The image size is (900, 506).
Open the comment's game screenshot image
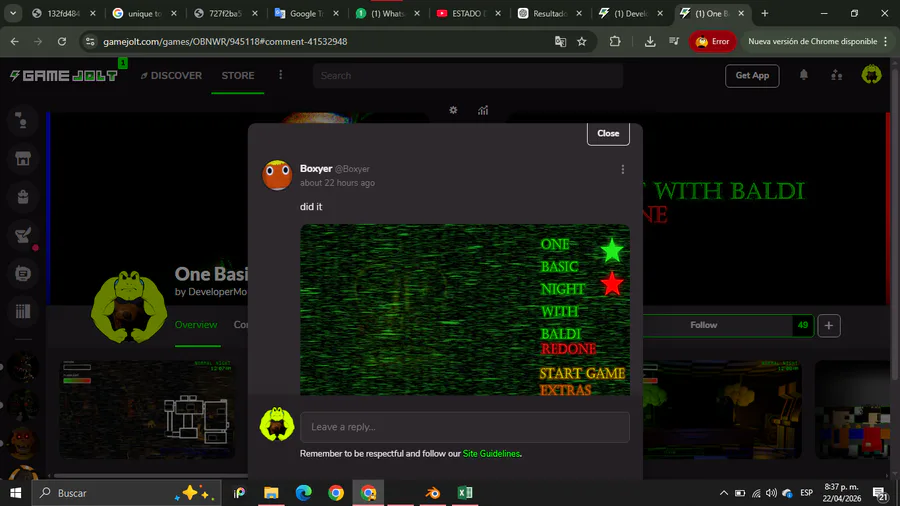click(464, 309)
